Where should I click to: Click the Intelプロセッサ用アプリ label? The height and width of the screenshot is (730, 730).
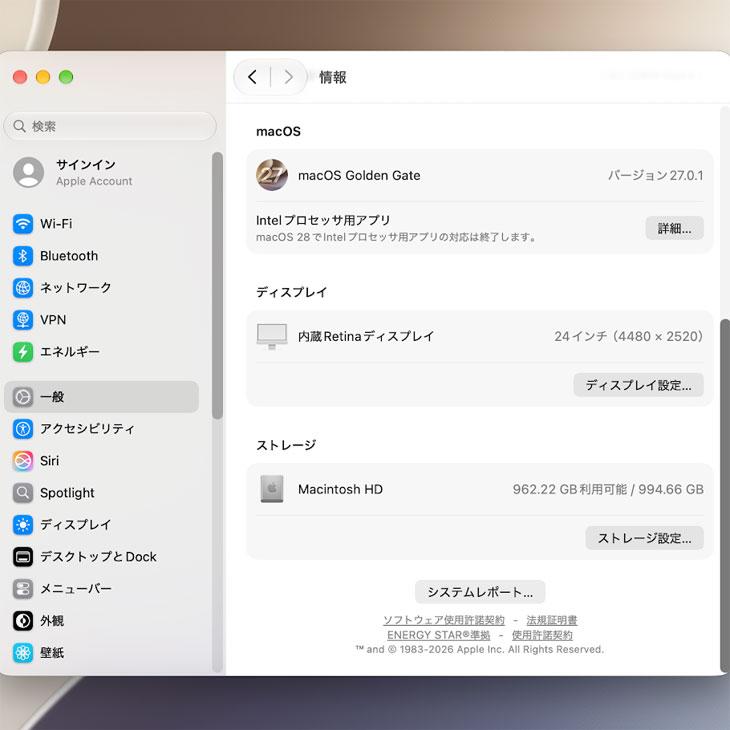[x=323, y=220]
